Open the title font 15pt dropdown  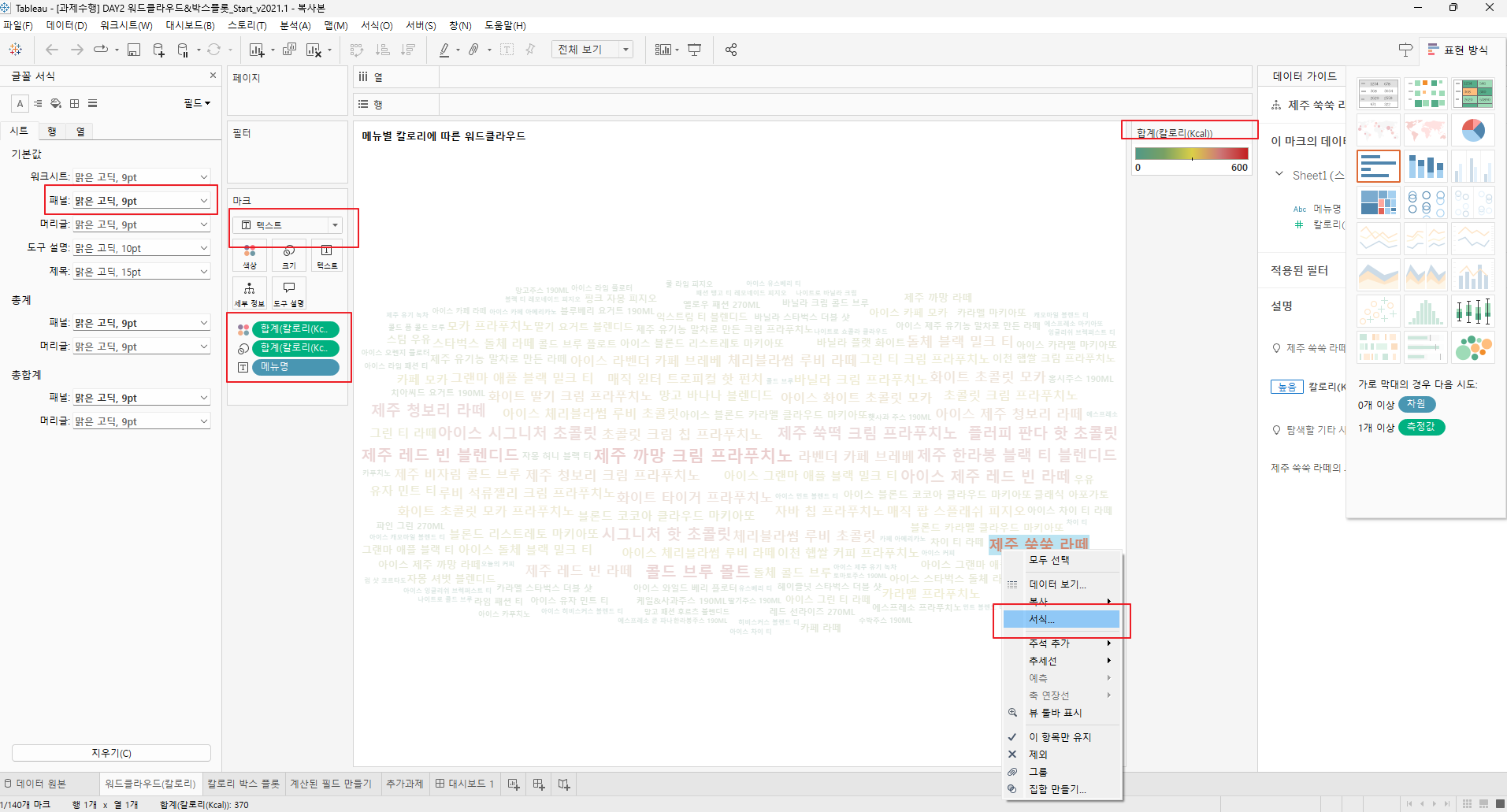coord(142,272)
